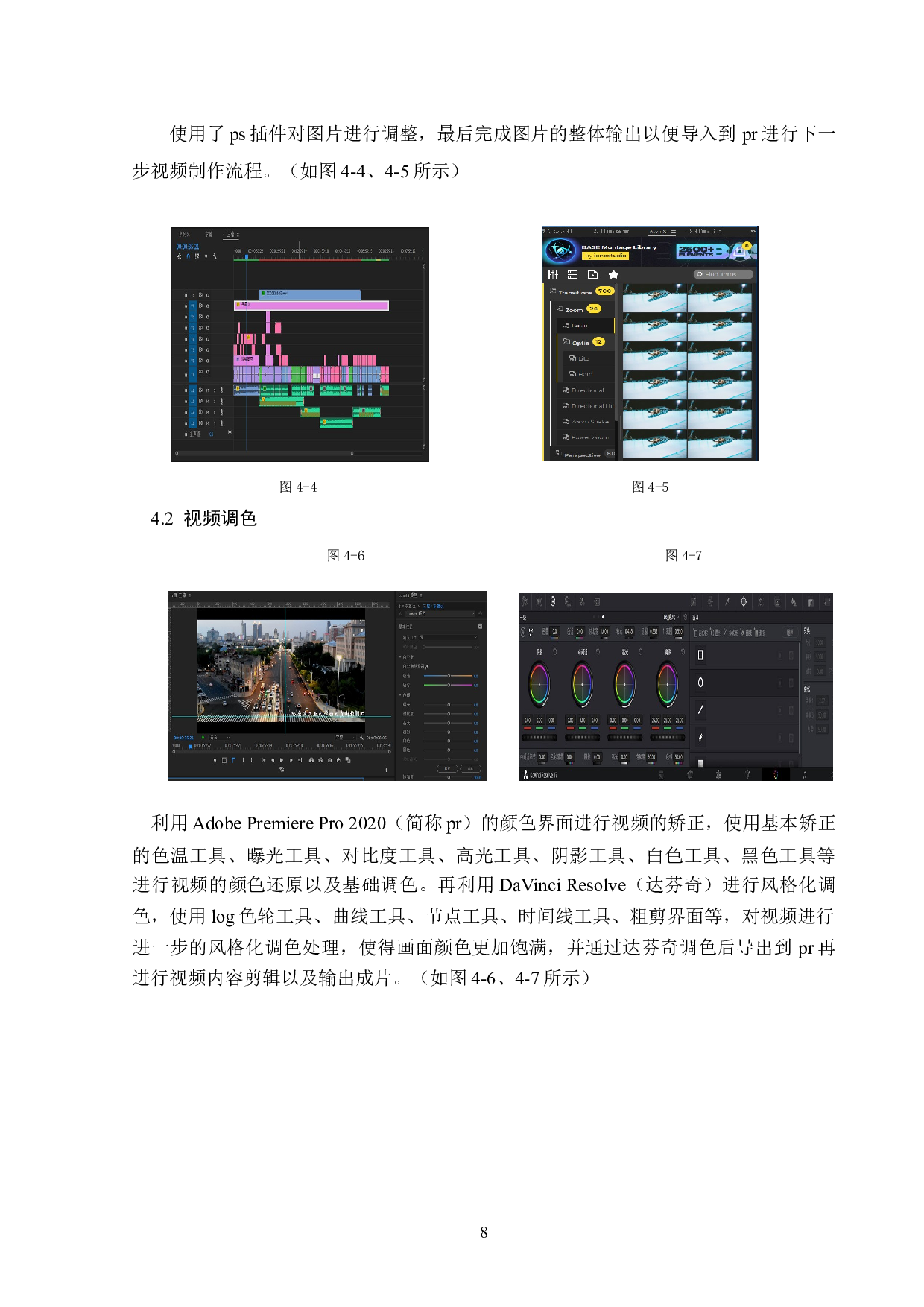Expand the Zoom category folder
The image size is (924, 1307).
coord(560,308)
